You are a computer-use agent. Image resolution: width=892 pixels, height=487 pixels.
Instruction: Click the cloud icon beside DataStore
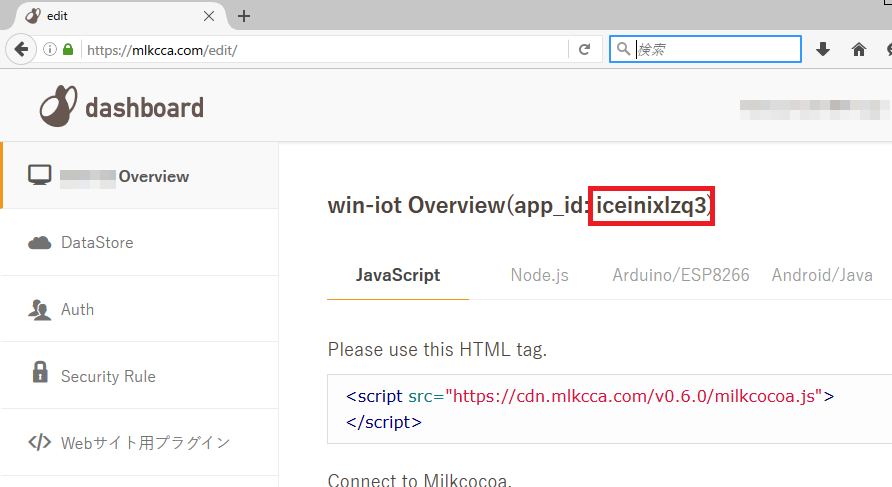coord(40,243)
